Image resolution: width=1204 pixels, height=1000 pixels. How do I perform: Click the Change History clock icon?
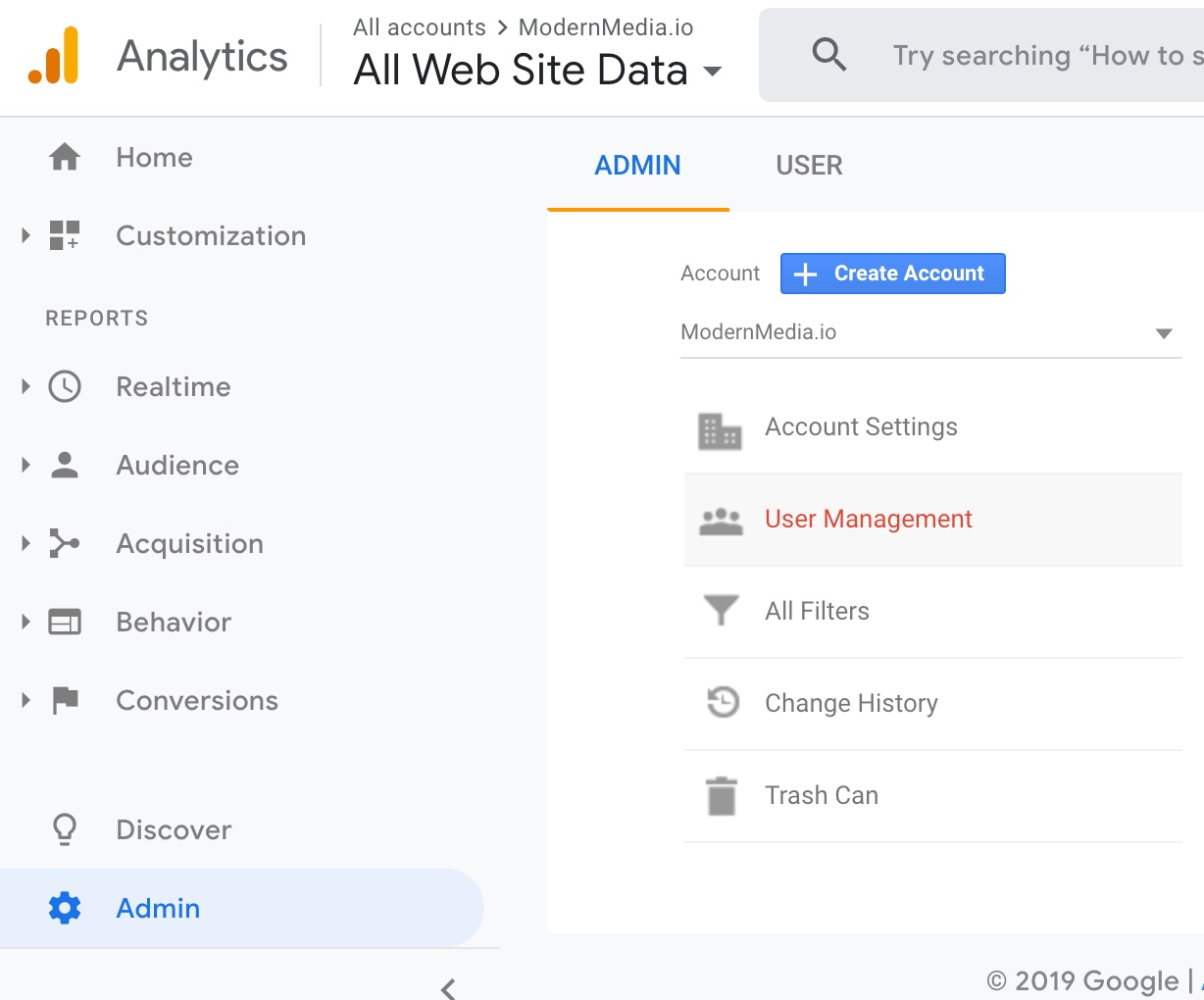723,702
